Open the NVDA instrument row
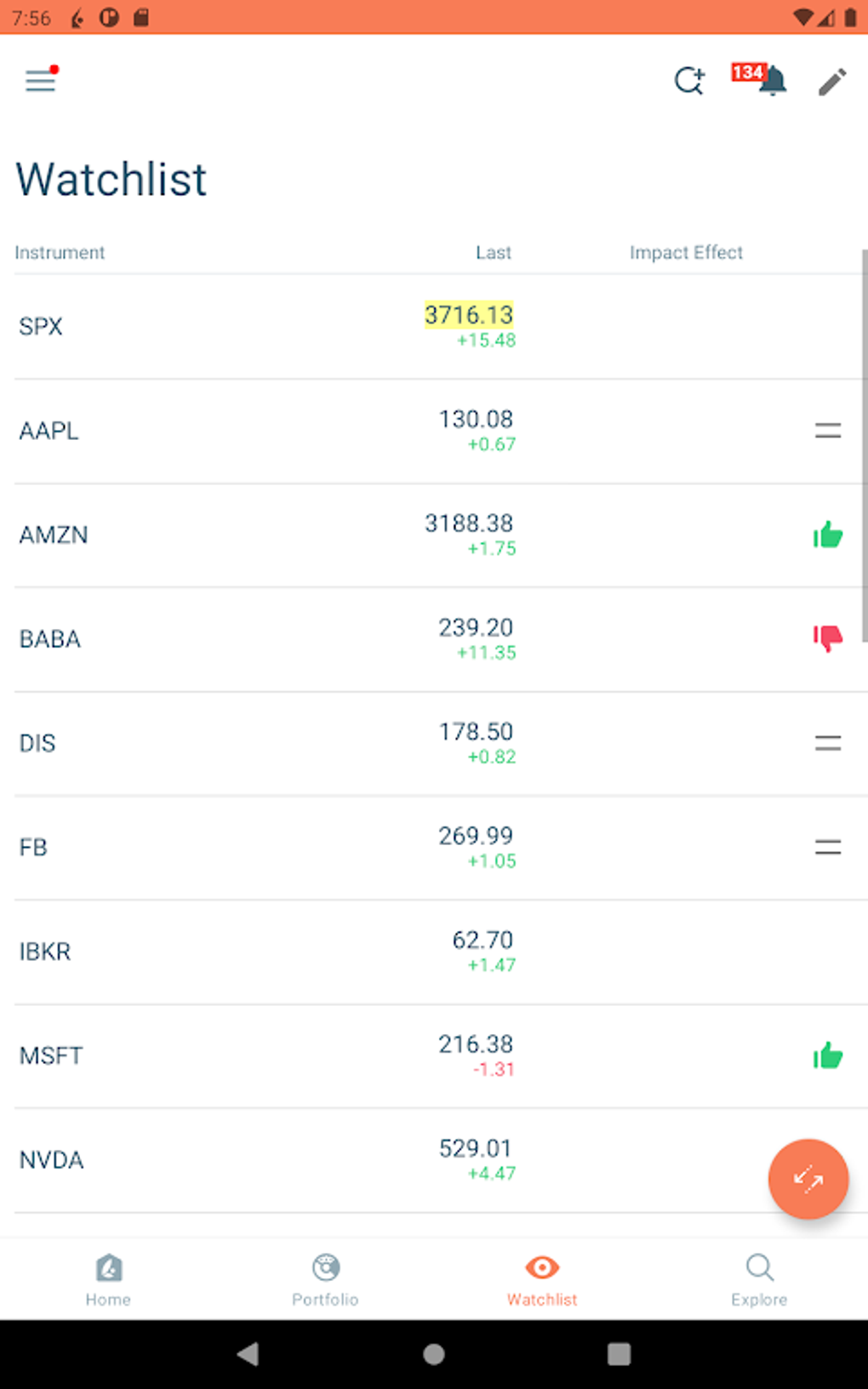 tap(255, 1160)
